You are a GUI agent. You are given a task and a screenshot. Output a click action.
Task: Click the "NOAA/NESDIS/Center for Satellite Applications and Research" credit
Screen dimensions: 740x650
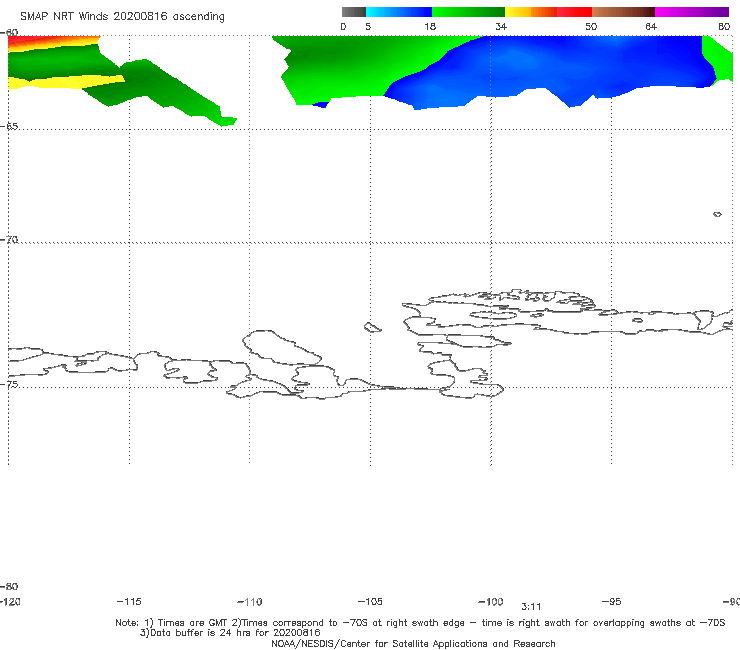tap(413, 644)
